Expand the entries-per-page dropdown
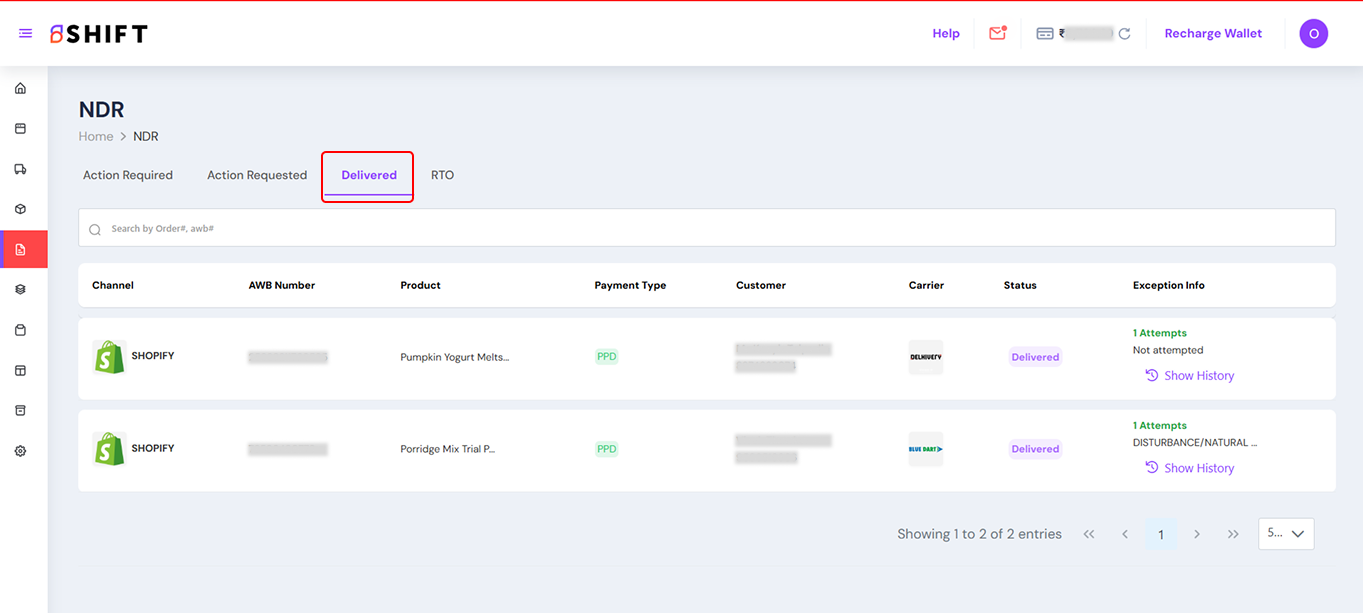Screen dimensions: 1363x613 (x=1286, y=534)
